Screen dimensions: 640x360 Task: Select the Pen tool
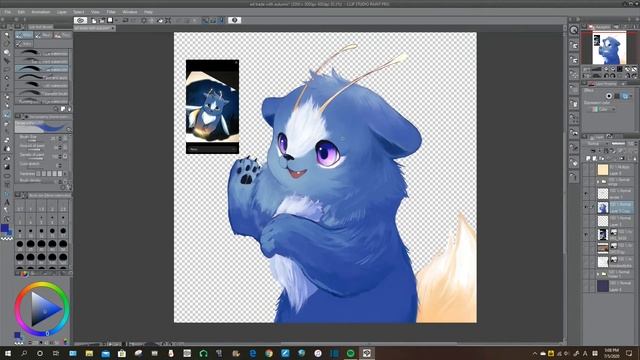pyautogui.click(x=7, y=97)
